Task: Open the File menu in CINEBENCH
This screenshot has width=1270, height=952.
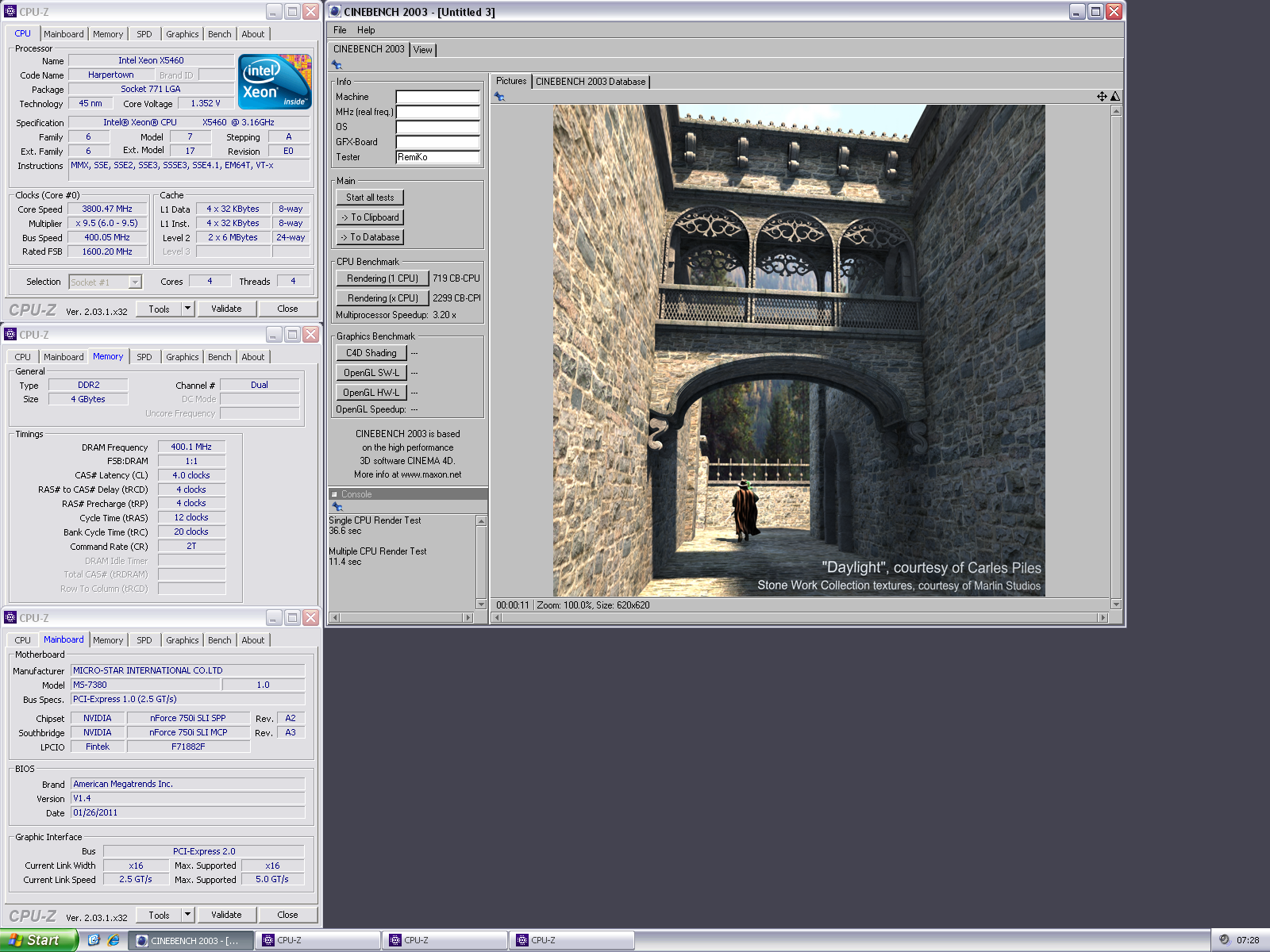Action: [340, 30]
